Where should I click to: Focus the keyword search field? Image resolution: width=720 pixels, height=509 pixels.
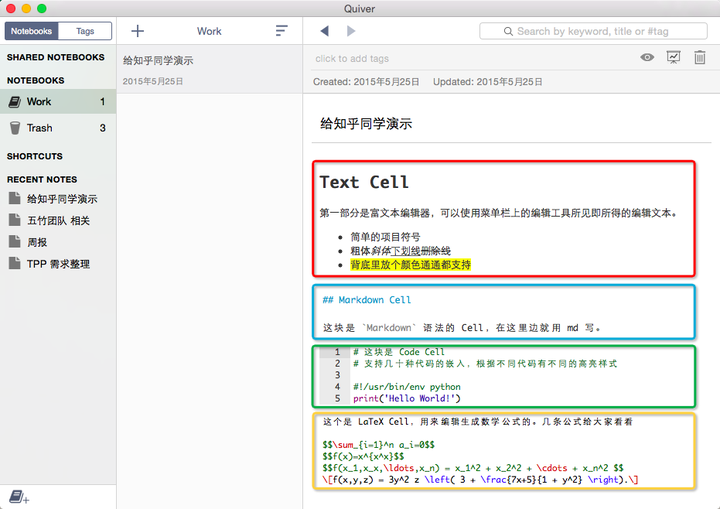pyautogui.click(x=593, y=31)
